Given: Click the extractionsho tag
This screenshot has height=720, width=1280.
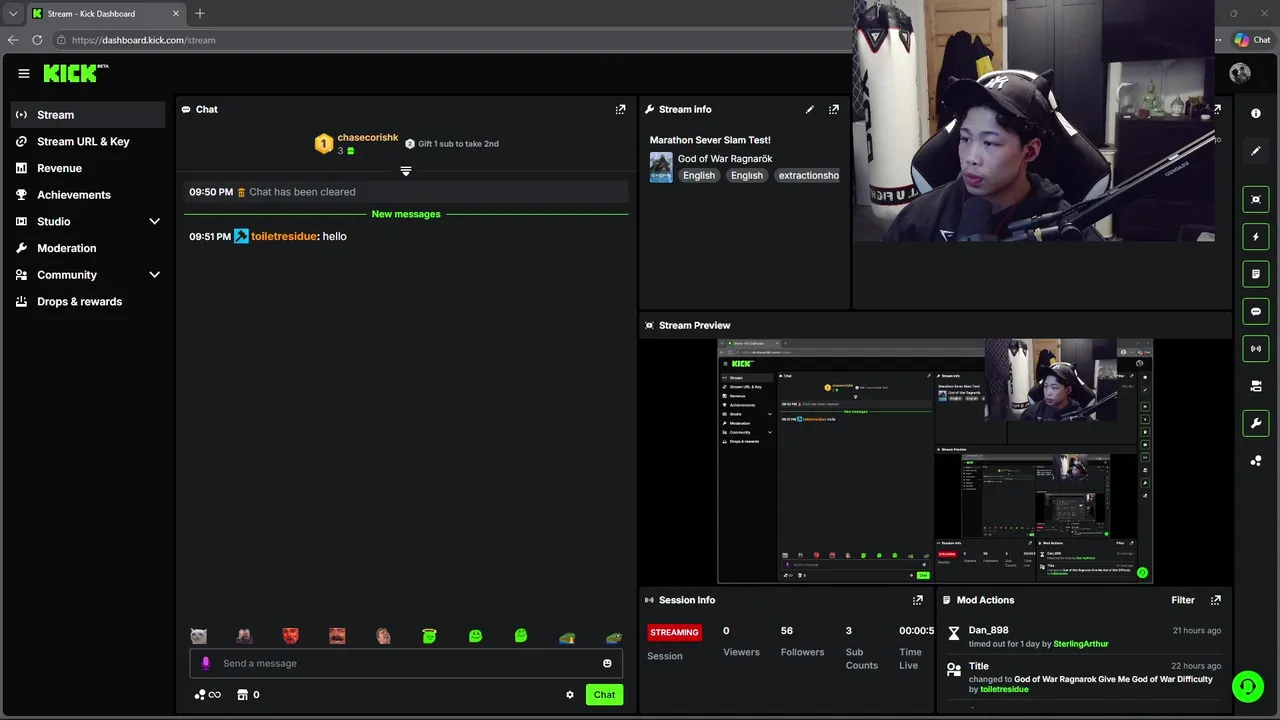Looking at the screenshot, I should click(808, 175).
